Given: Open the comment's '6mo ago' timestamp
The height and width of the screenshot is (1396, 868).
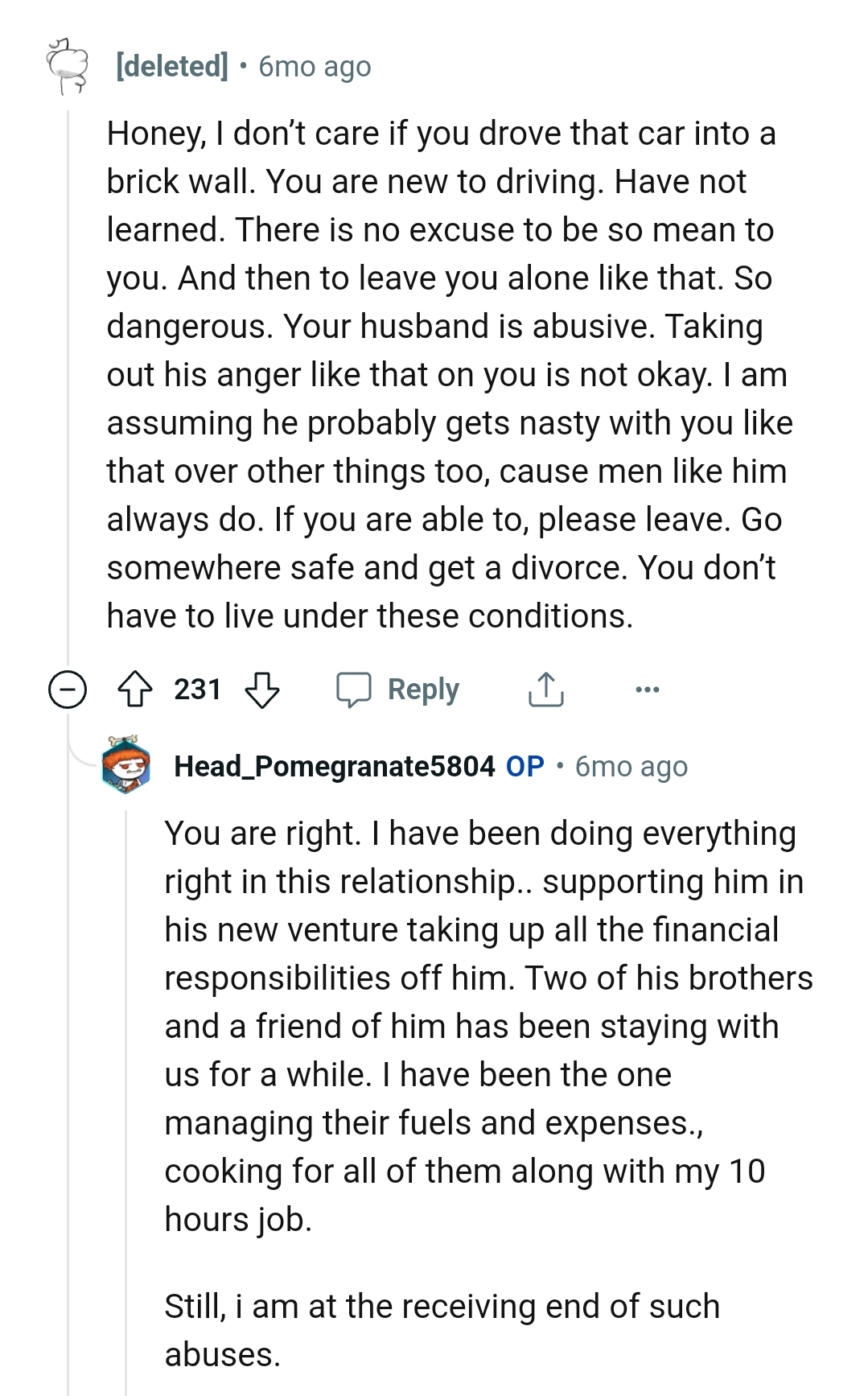Looking at the screenshot, I should click(314, 67).
